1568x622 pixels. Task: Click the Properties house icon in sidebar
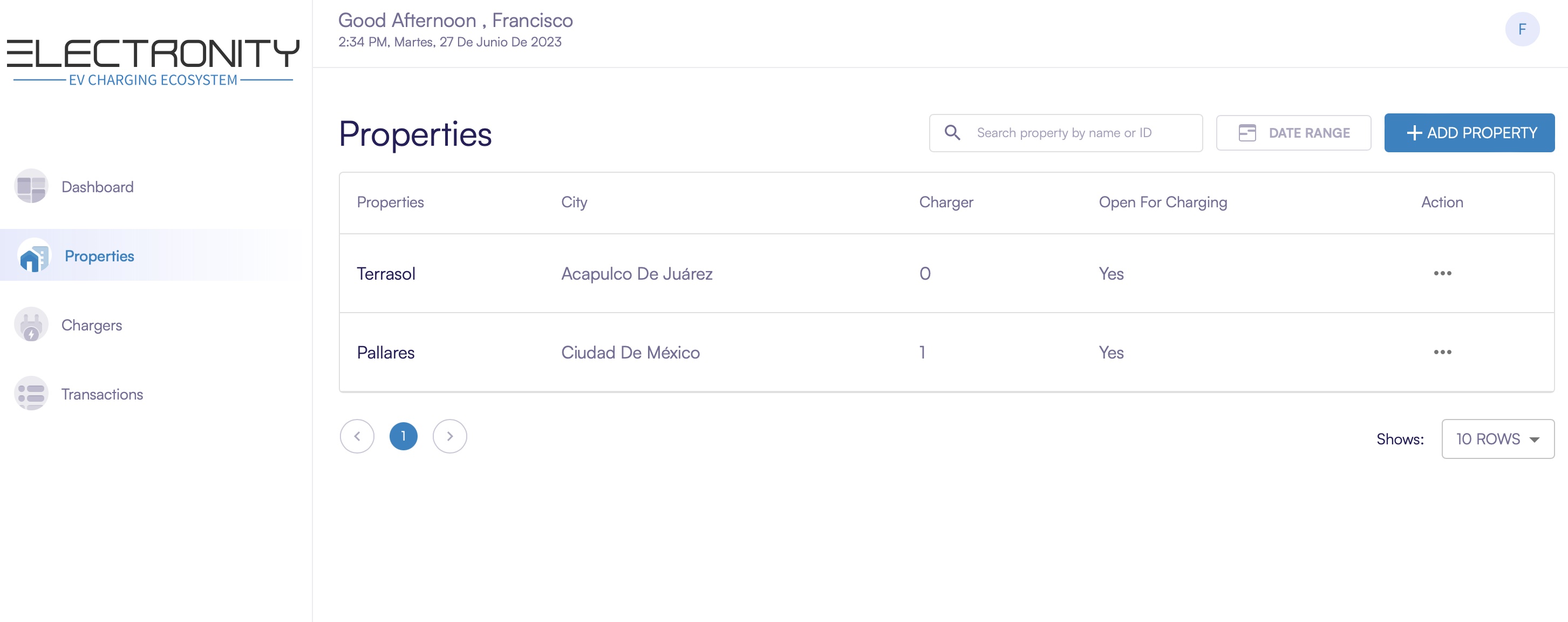(33, 256)
